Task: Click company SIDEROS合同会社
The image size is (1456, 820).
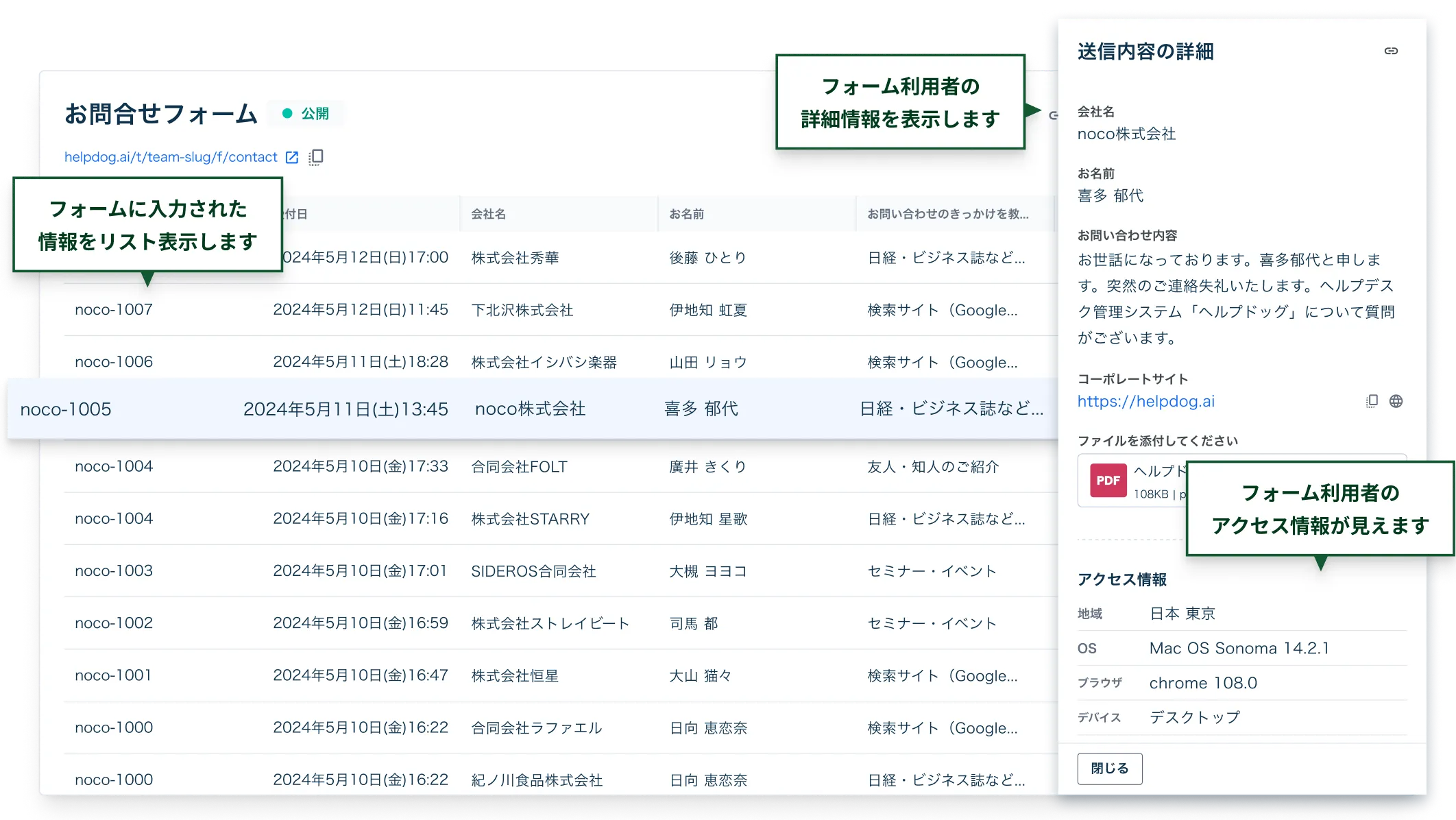Action: [534, 571]
